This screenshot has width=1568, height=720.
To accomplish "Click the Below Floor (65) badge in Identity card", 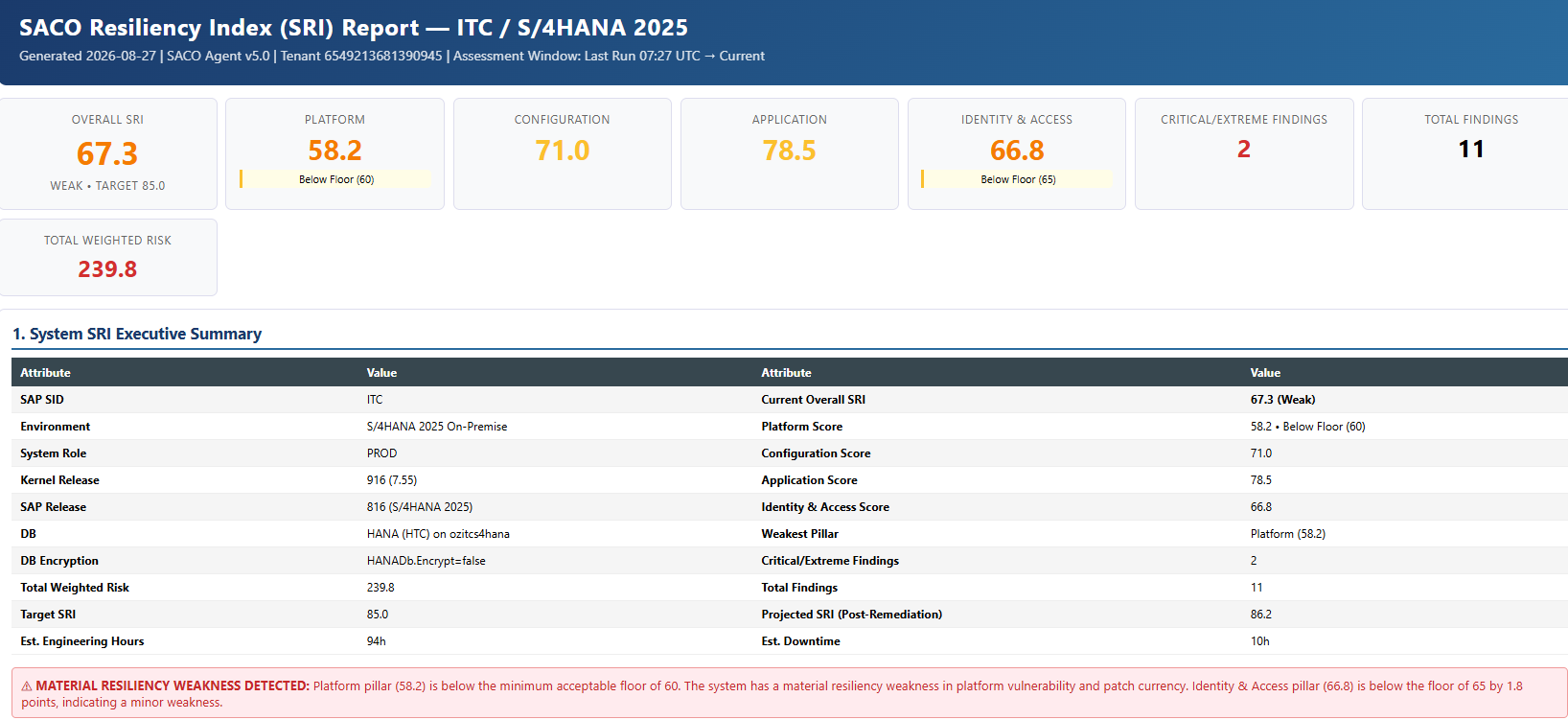I will point(1018,179).
